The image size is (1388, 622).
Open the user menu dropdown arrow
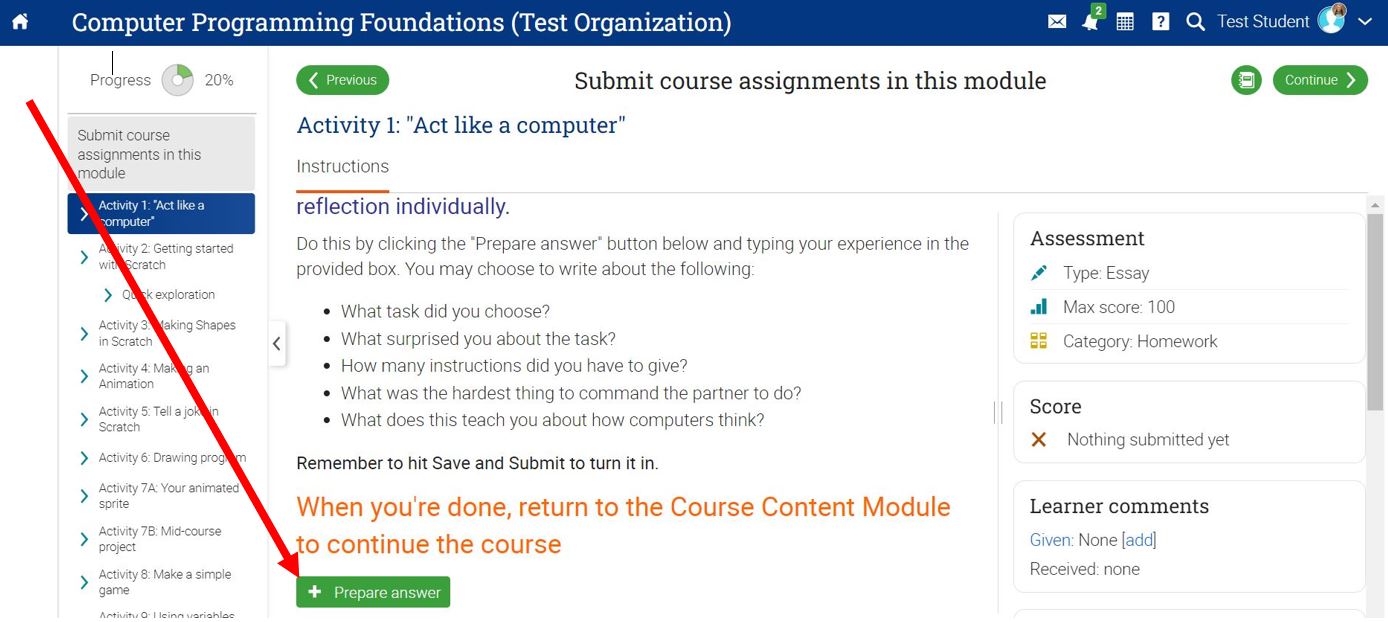pos(1365,22)
